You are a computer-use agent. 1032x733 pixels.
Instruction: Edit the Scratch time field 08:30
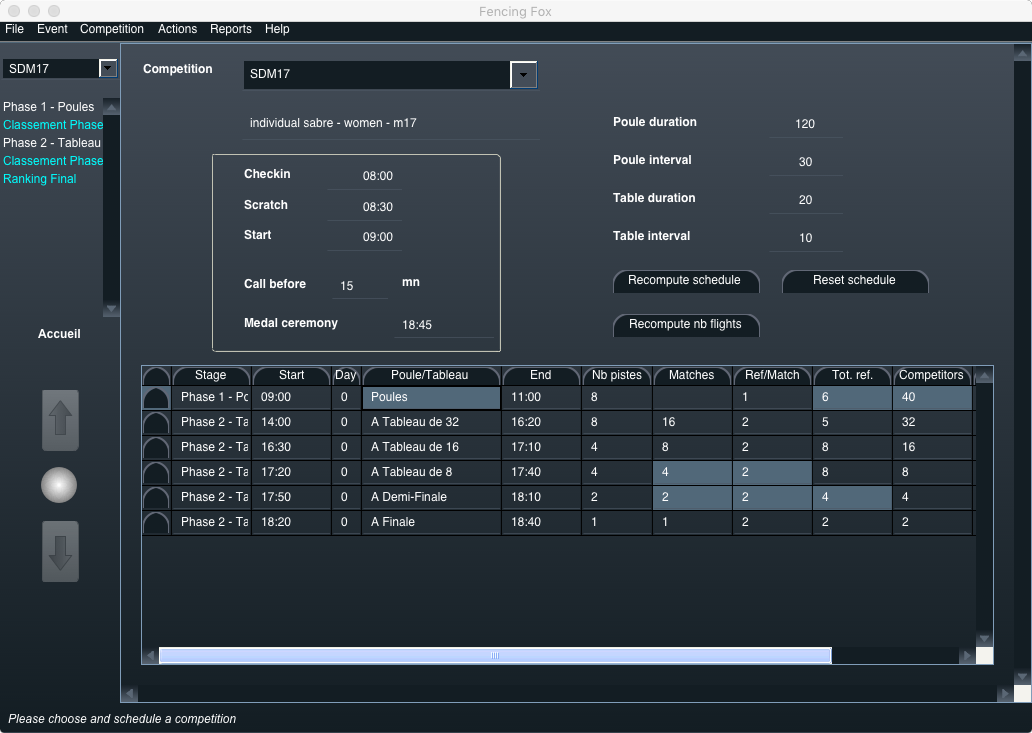365,207
